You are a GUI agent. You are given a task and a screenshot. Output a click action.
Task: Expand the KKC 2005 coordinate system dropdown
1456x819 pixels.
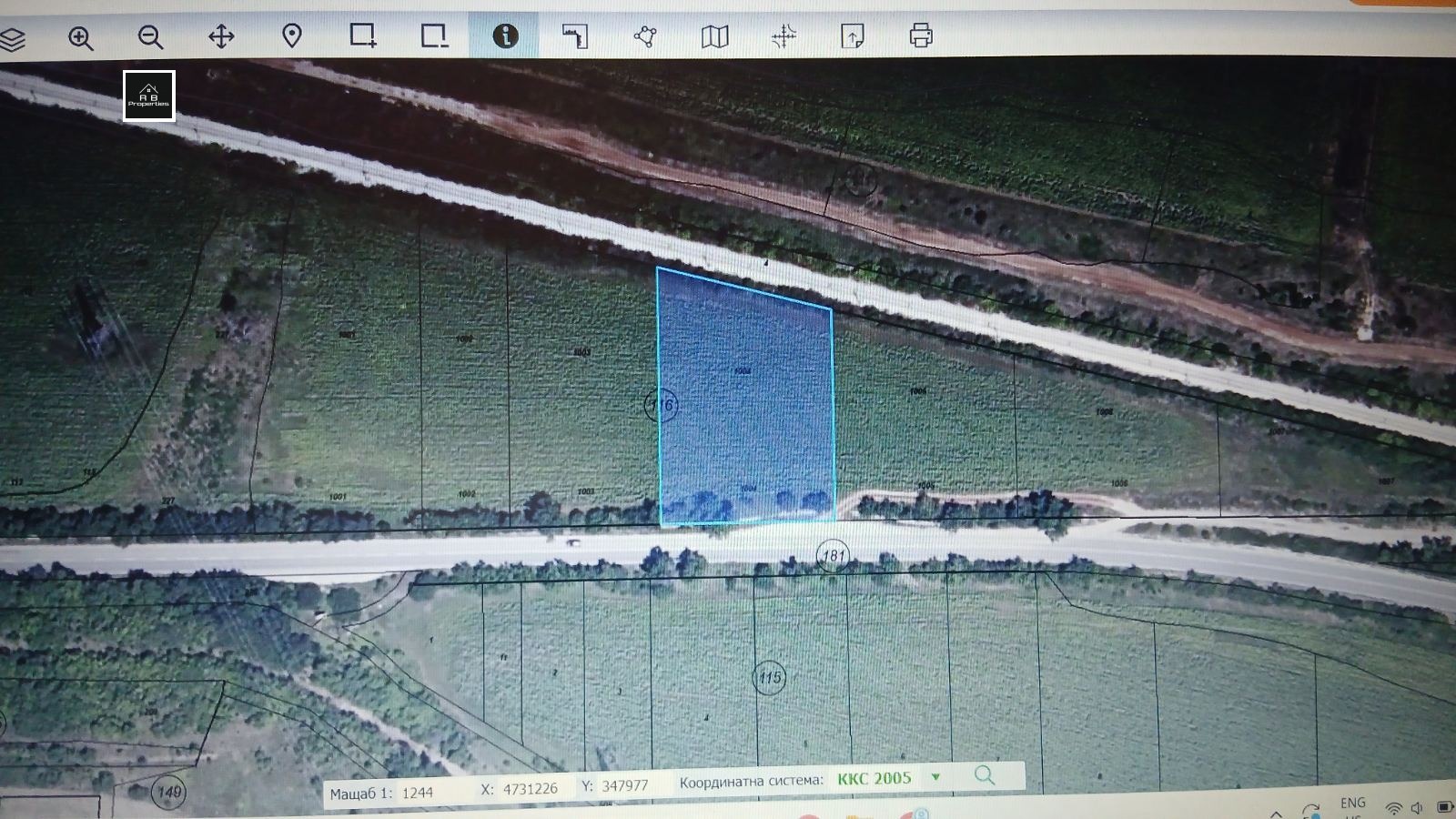tap(935, 777)
